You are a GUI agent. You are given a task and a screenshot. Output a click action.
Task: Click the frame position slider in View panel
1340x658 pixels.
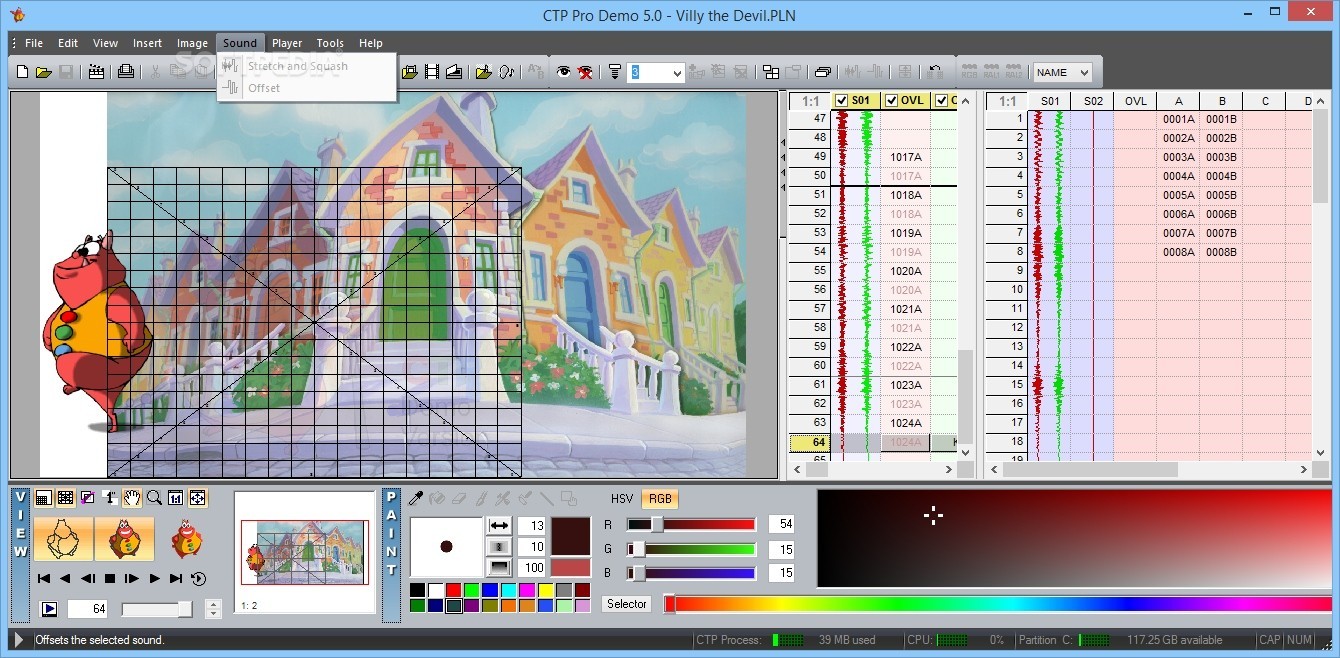[x=157, y=609]
